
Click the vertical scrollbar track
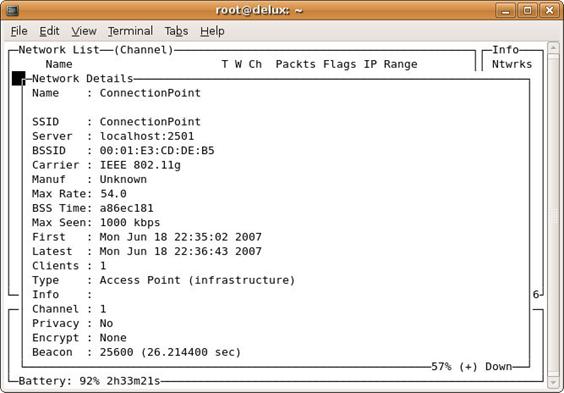point(553,216)
